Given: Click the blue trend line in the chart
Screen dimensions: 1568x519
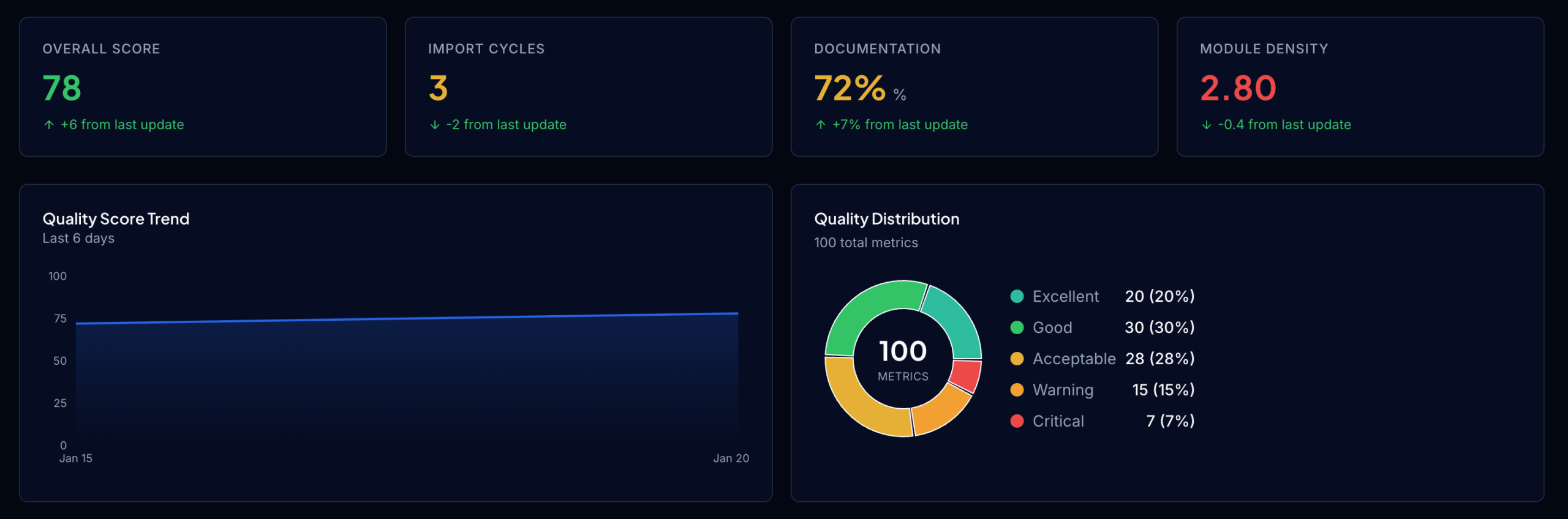Looking at the screenshot, I should [407, 318].
